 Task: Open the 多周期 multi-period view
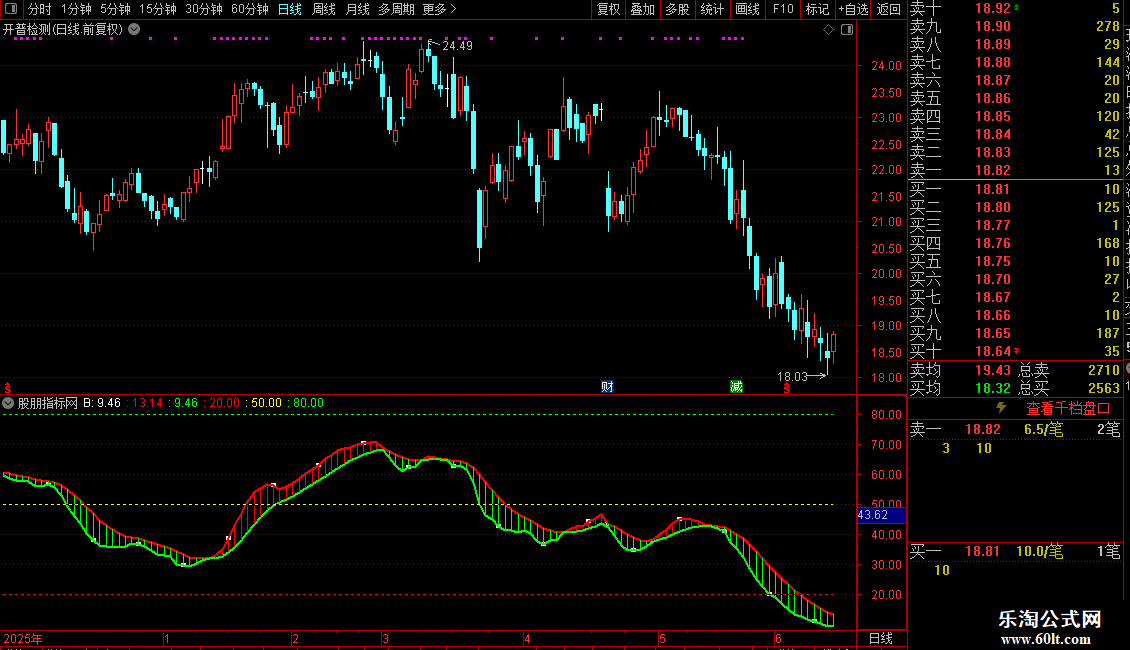396,9
